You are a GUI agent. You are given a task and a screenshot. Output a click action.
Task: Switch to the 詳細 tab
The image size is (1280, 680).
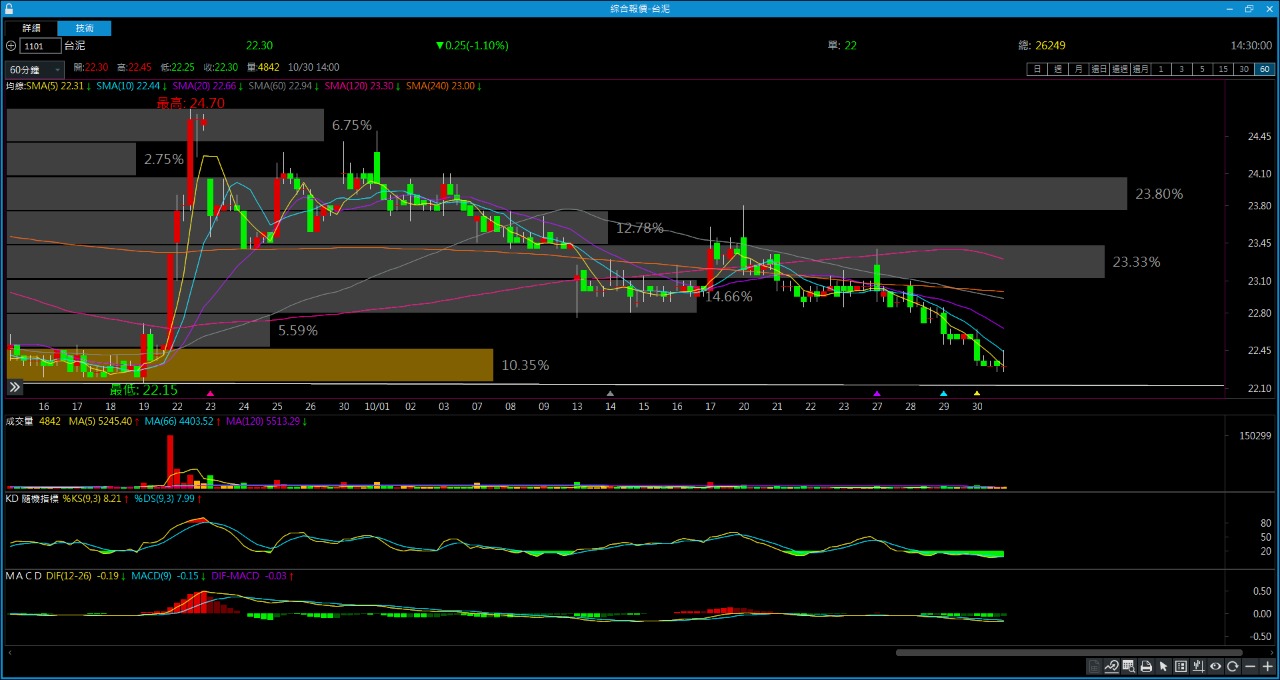[32, 28]
